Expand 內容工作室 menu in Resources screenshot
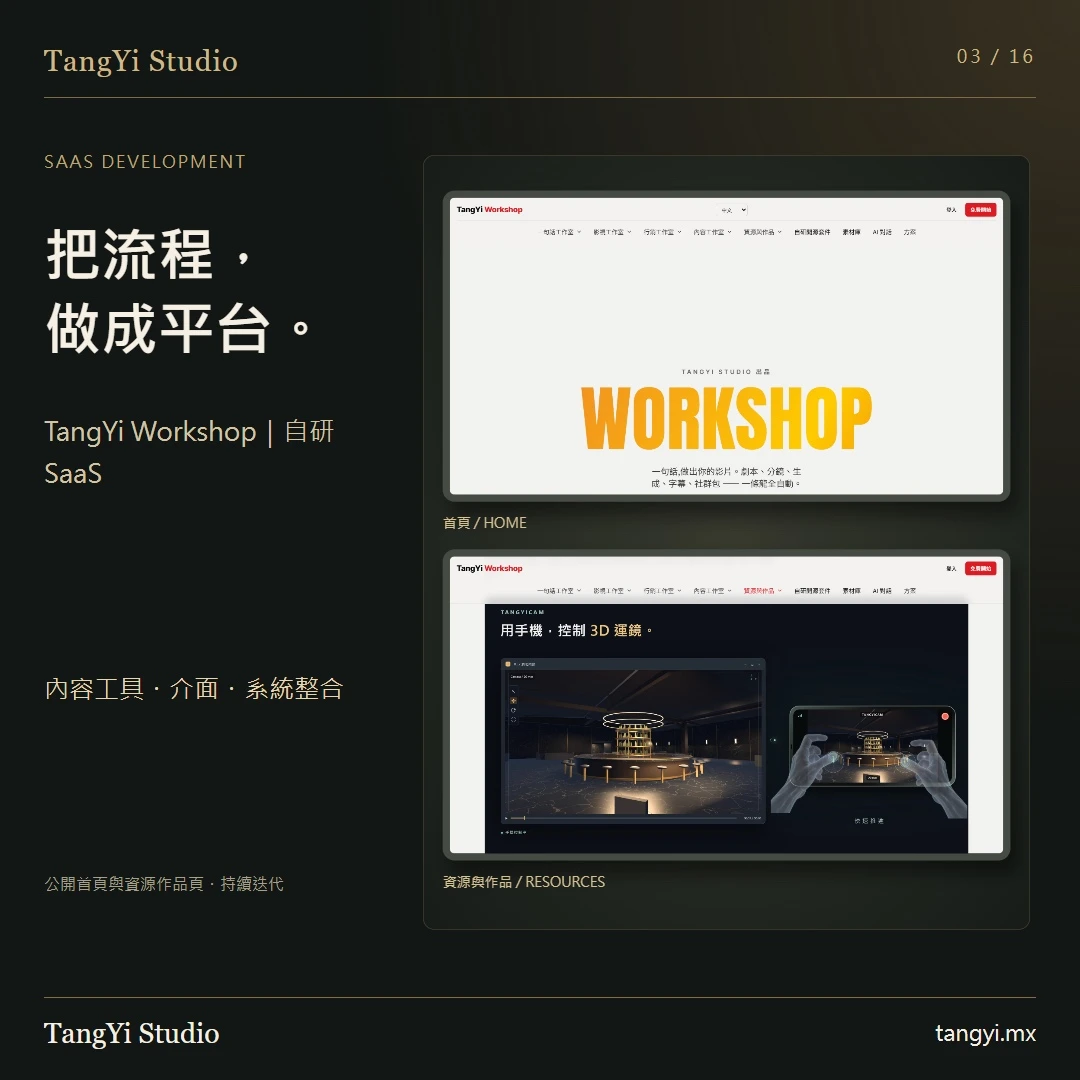The image size is (1080, 1080). 712,591
